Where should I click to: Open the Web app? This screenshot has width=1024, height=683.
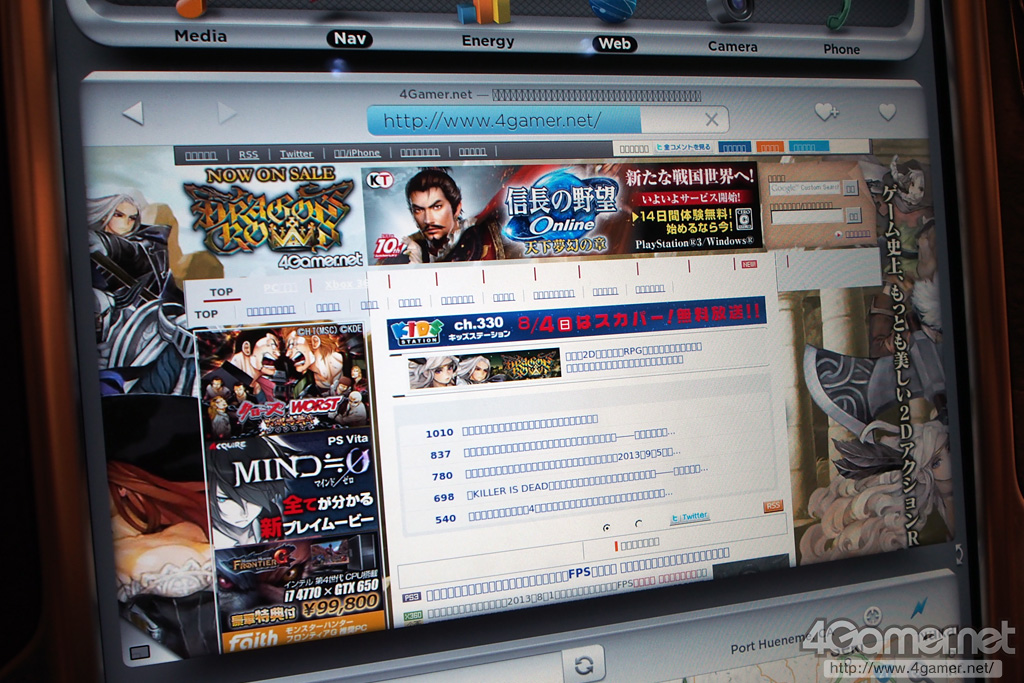click(x=614, y=29)
